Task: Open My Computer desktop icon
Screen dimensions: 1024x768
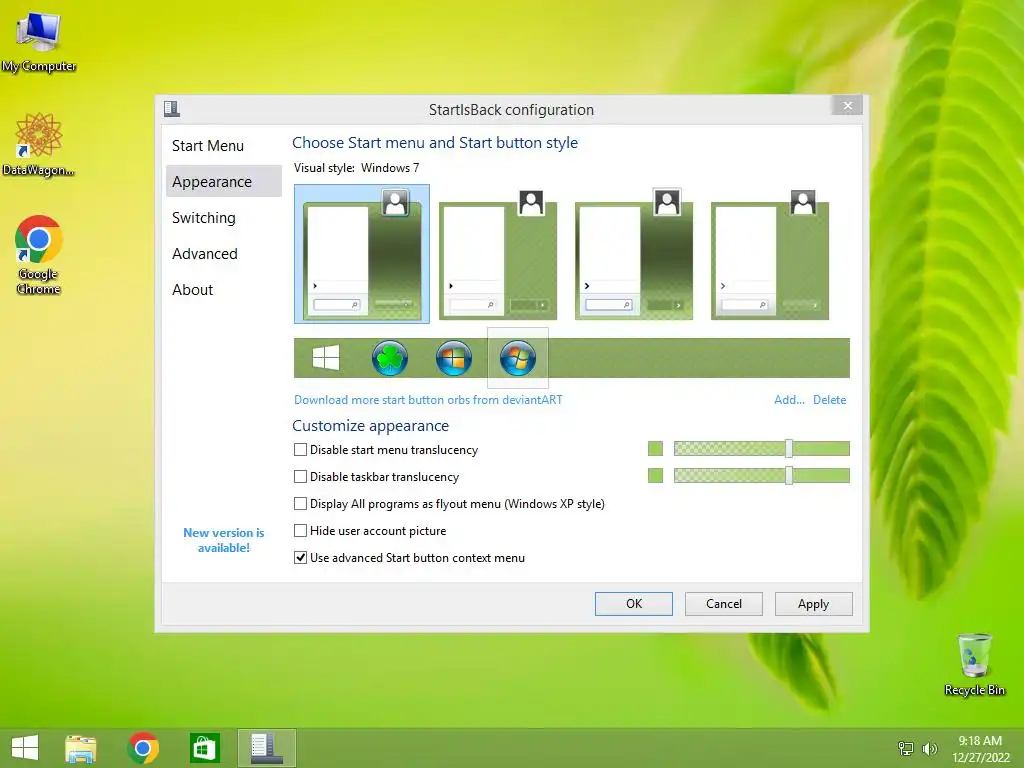Action: click(39, 42)
